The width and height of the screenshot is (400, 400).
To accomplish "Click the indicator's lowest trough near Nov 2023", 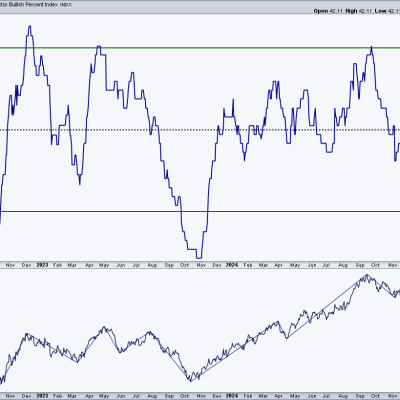I will (199, 257).
